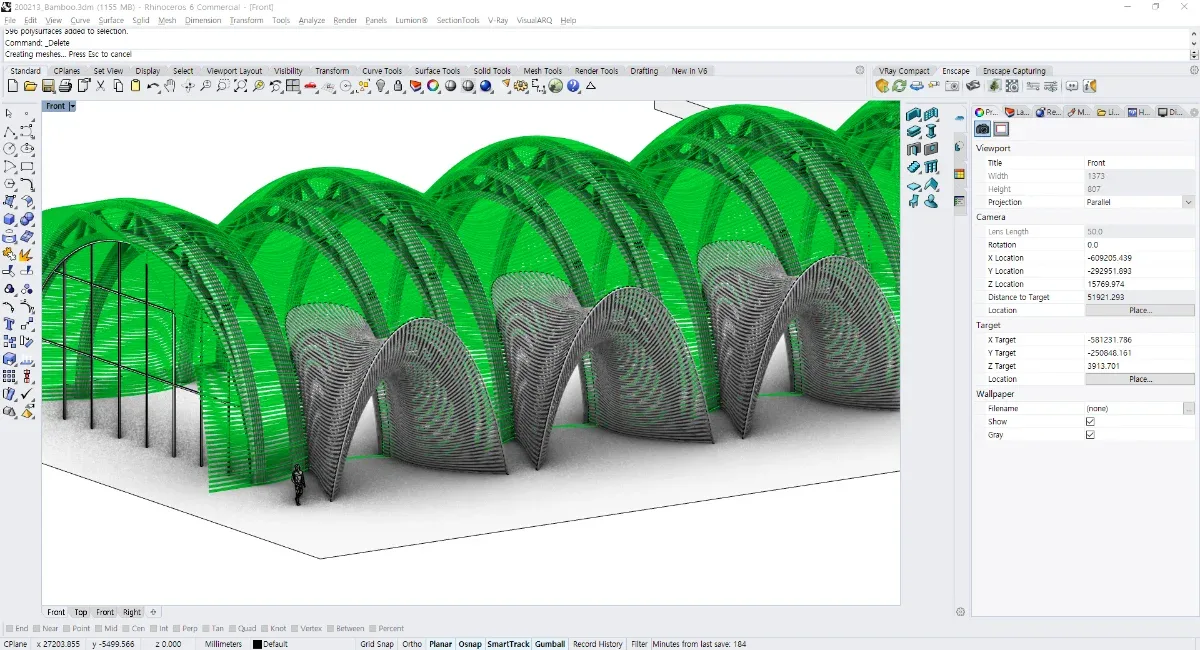Image resolution: width=1200 pixels, height=650 pixels.
Task: Switch to the Curve Tools toolbar tab
Action: [x=382, y=71]
